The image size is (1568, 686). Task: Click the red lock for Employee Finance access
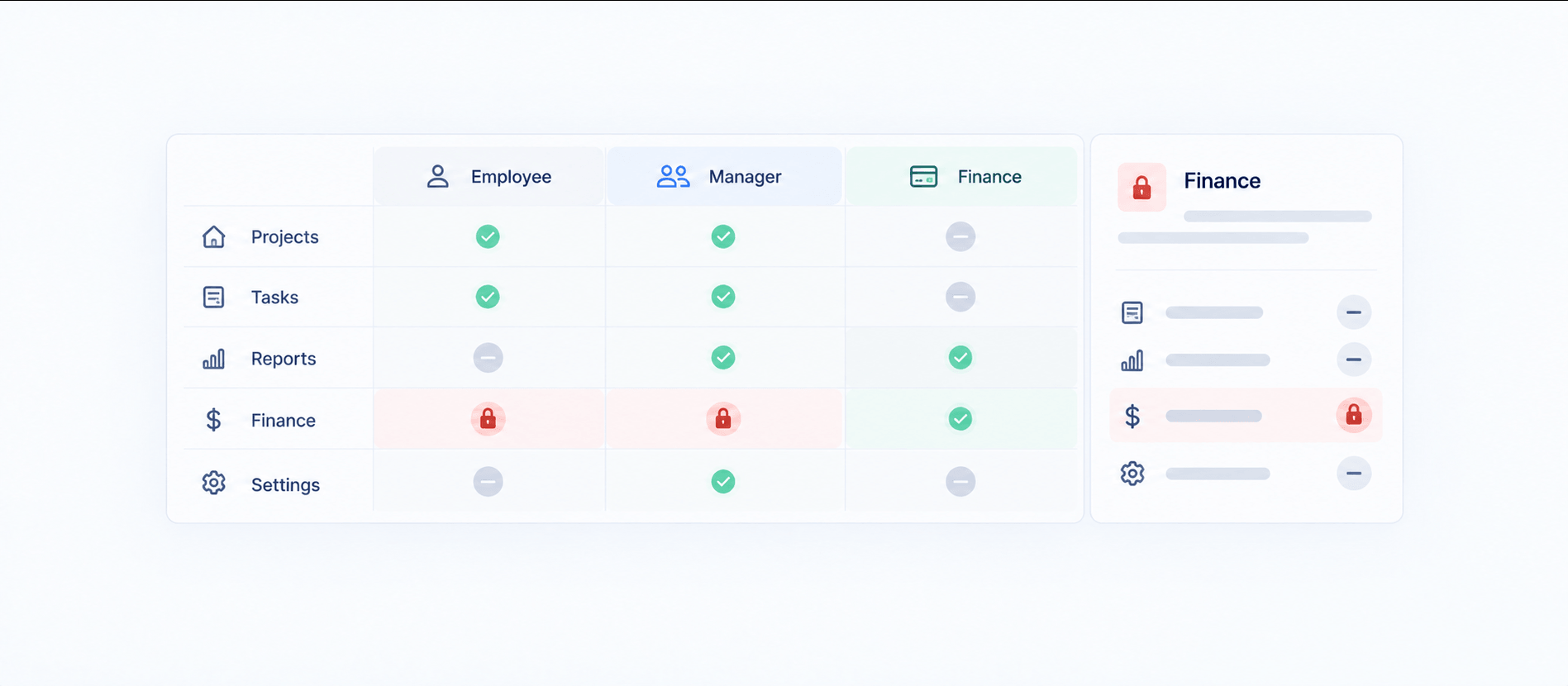pyautogui.click(x=488, y=419)
